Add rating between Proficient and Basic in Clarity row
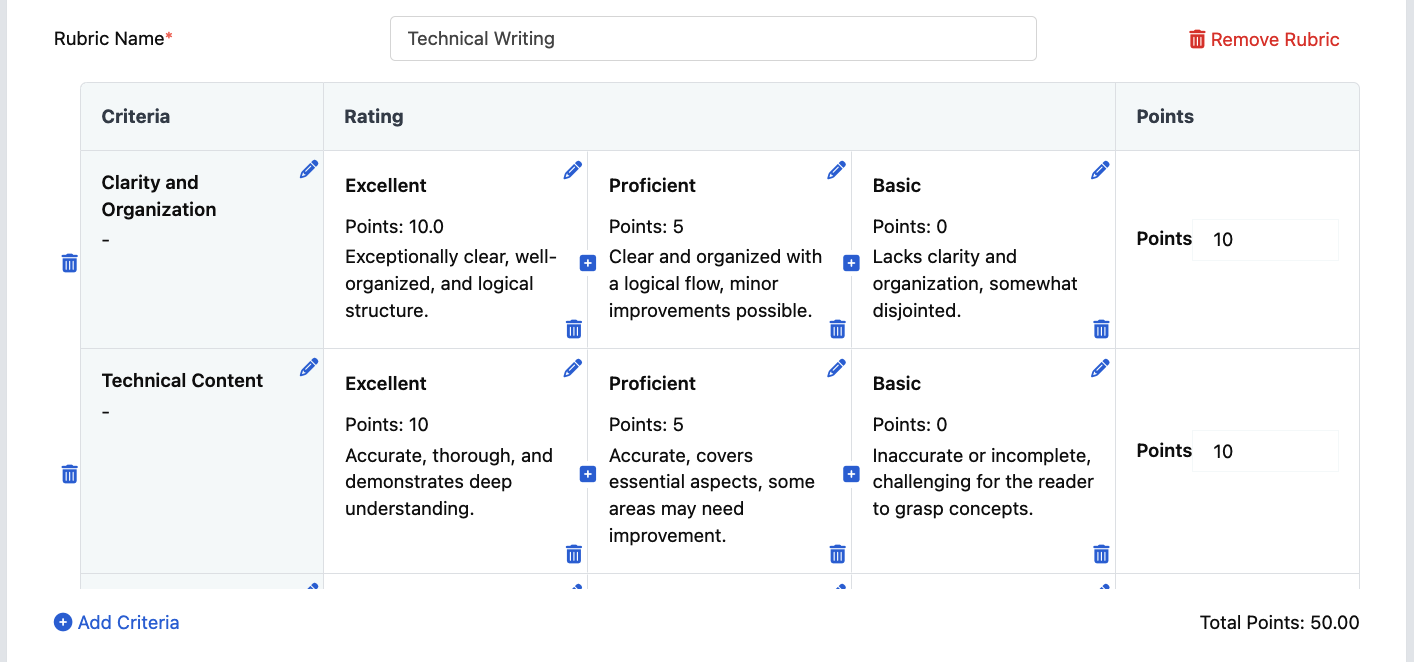Viewport: 1414px width, 662px height. click(x=852, y=263)
